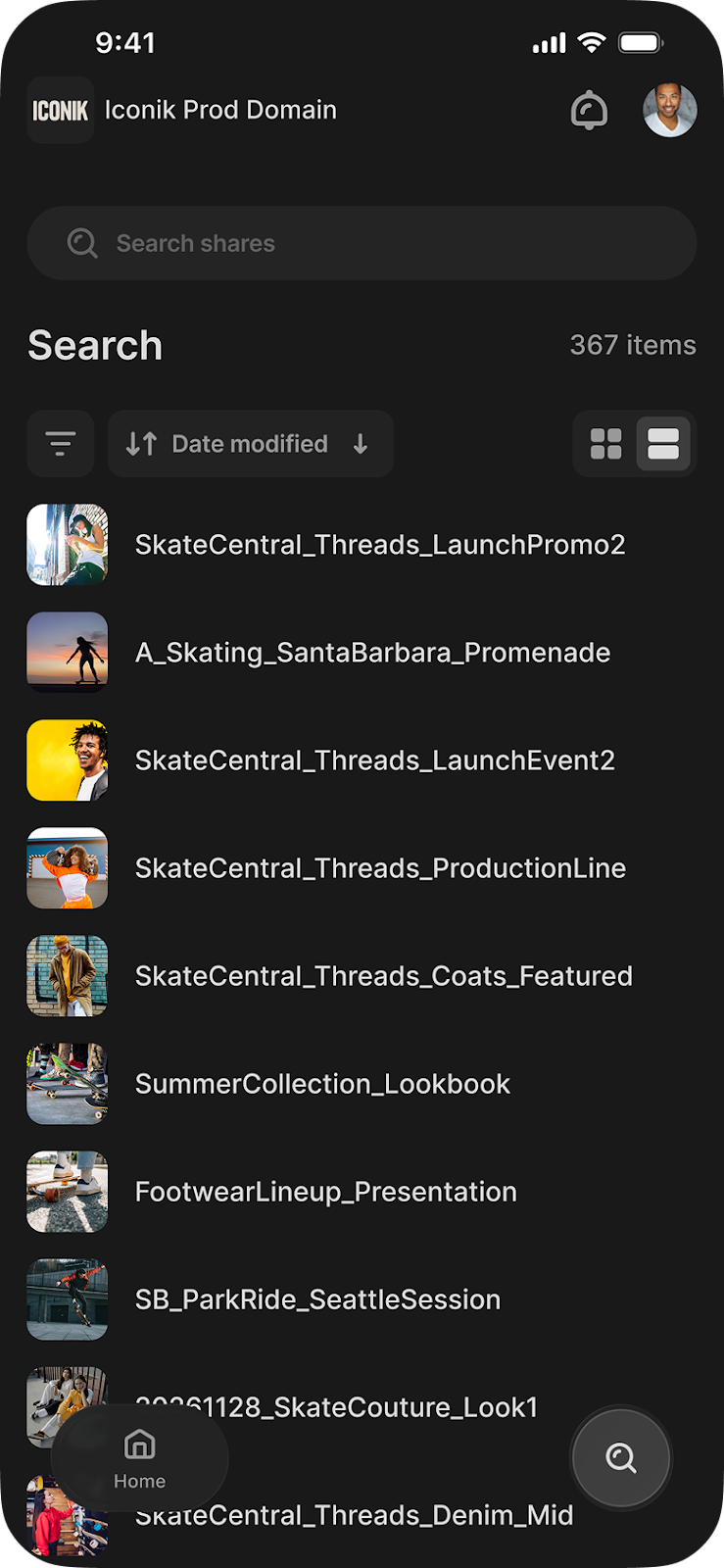Screen dimensions: 724x1568
Task: Open the user profile avatar
Action: (670, 110)
